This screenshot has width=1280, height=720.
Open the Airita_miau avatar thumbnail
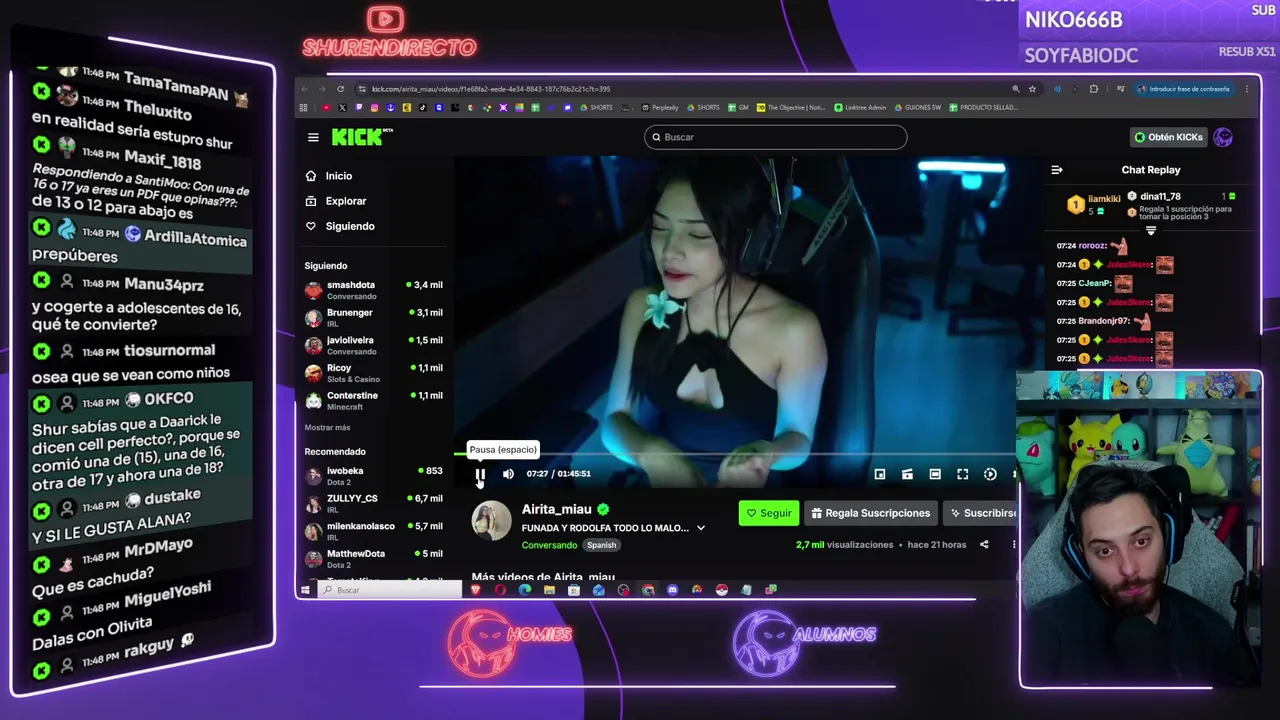(x=491, y=521)
